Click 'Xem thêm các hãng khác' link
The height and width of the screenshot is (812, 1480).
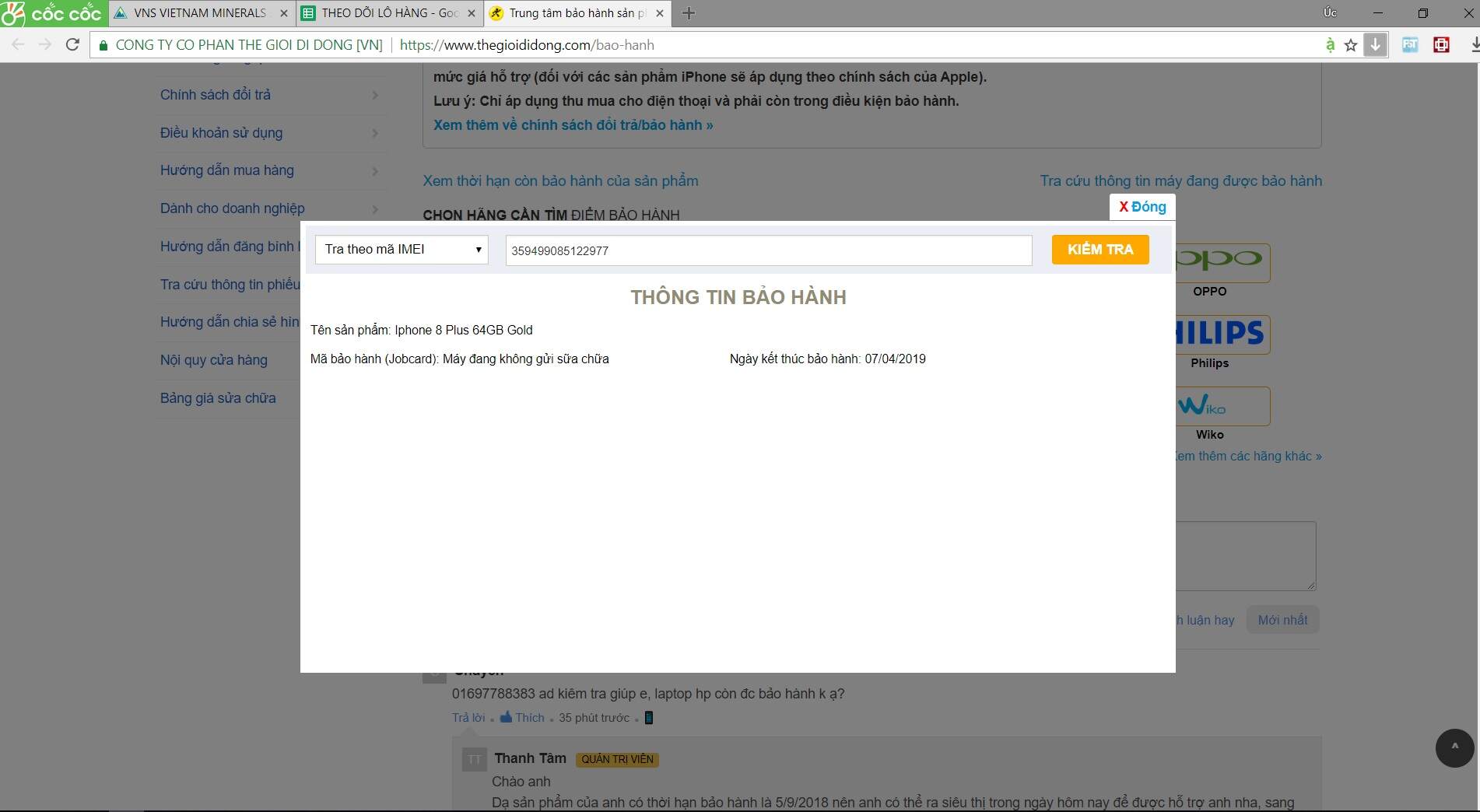pos(1248,457)
